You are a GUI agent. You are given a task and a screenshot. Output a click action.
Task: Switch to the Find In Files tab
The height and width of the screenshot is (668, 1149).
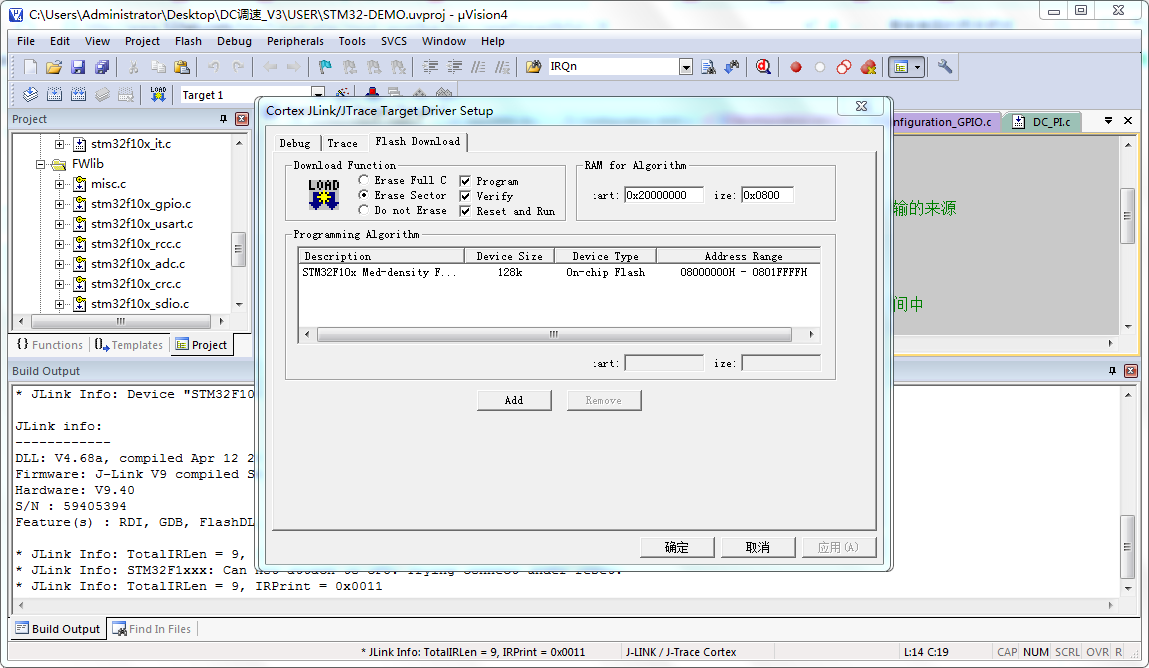152,629
